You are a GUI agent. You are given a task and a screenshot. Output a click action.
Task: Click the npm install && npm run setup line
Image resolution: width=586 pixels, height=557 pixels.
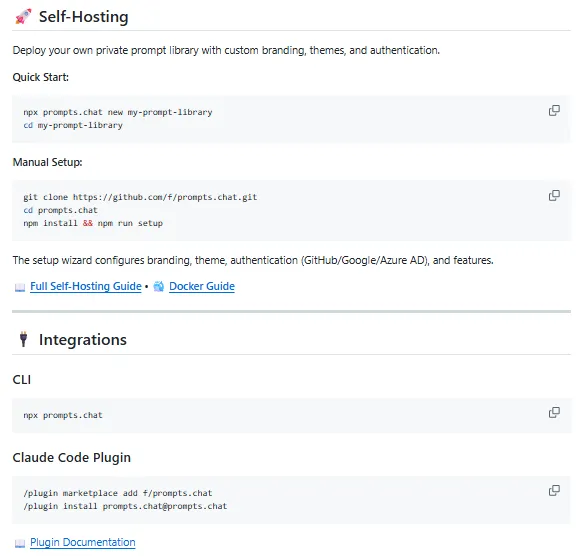point(93,223)
